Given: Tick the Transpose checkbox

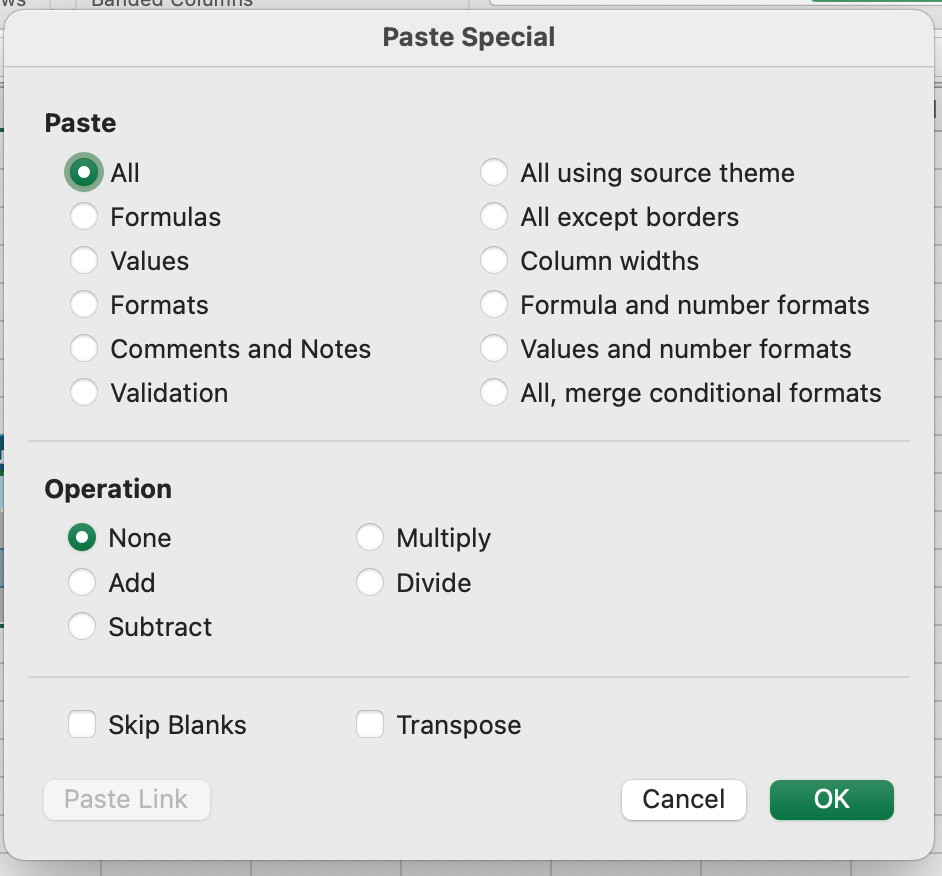Looking at the screenshot, I should (x=370, y=725).
